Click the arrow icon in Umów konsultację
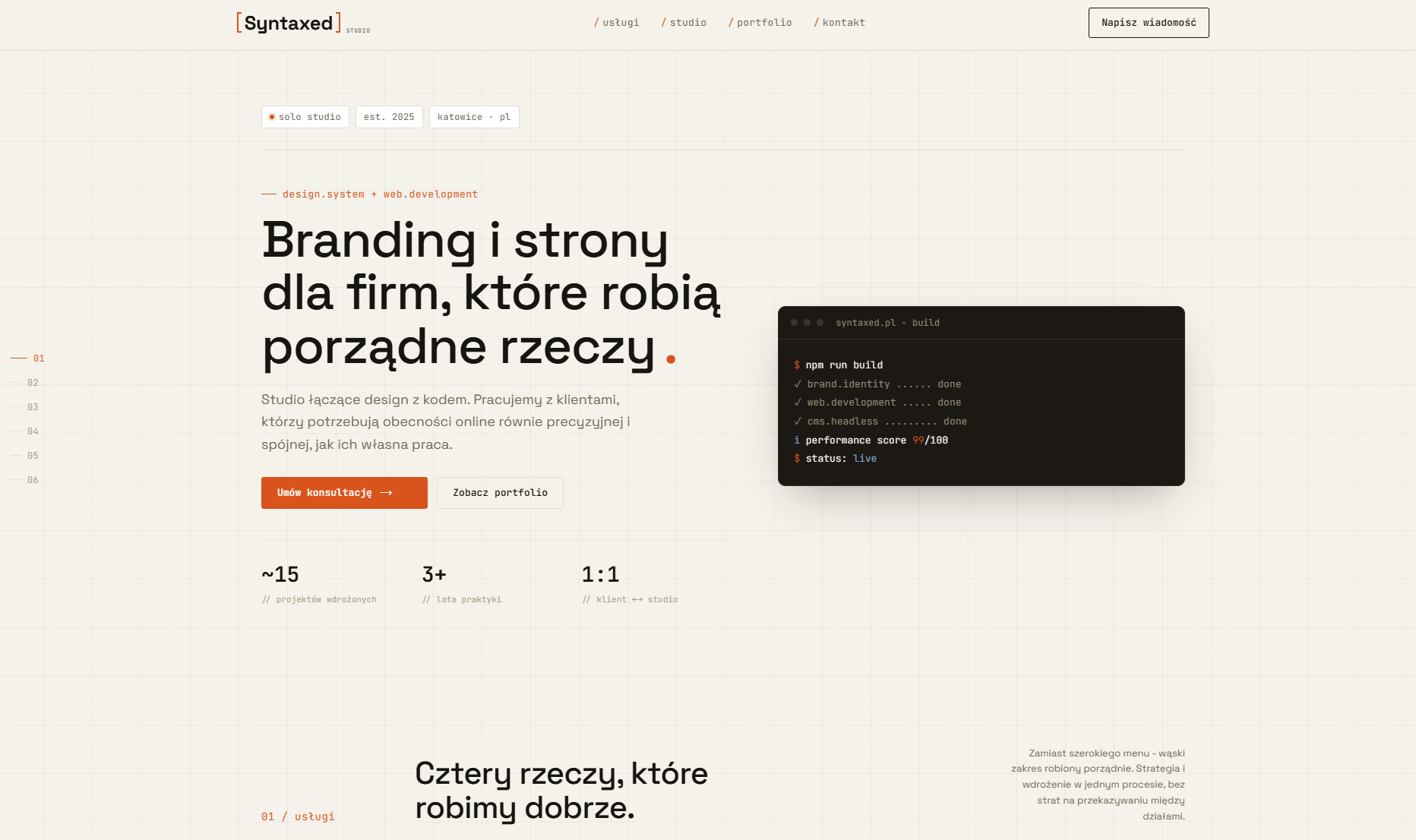1416x840 pixels. pos(386,493)
